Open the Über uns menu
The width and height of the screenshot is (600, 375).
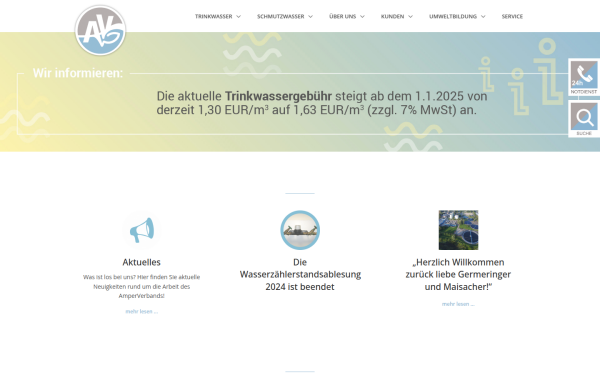[x=342, y=16]
